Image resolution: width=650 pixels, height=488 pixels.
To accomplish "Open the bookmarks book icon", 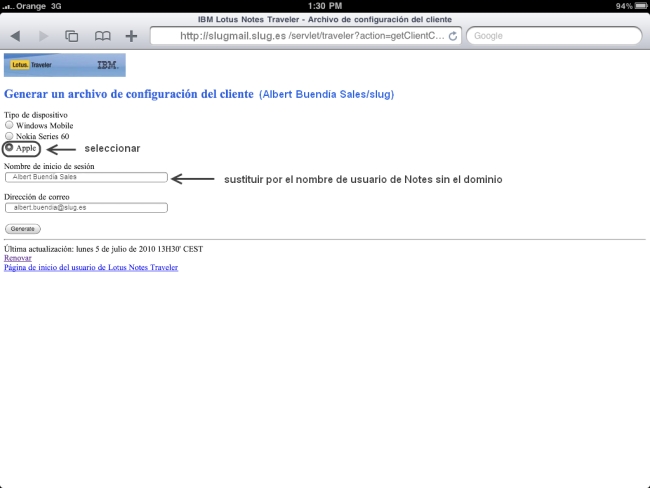I will [x=102, y=36].
